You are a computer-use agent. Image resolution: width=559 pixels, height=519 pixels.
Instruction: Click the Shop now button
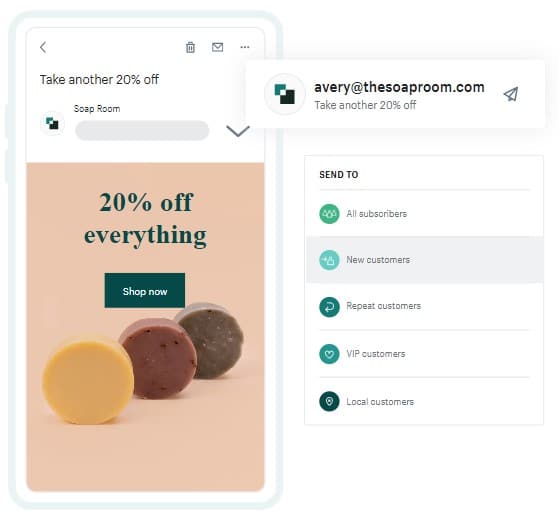(x=145, y=291)
